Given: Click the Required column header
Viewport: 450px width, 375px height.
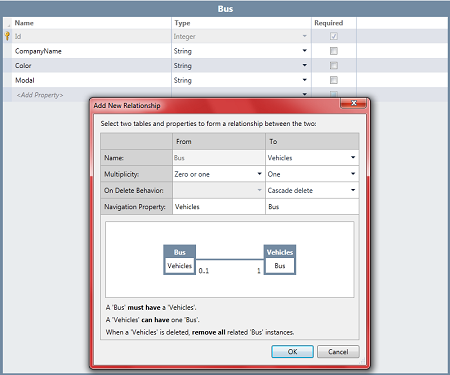Looking at the screenshot, I should 334,23.
